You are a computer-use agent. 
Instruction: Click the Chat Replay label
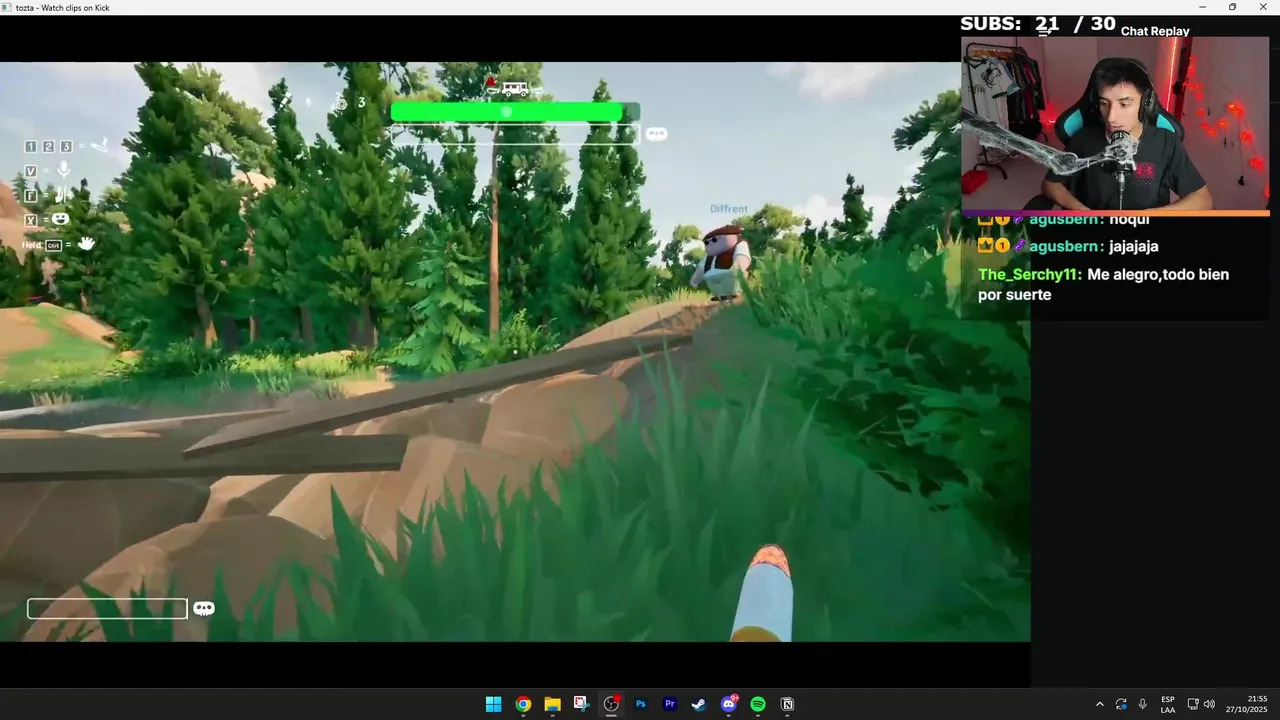[1155, 31]
